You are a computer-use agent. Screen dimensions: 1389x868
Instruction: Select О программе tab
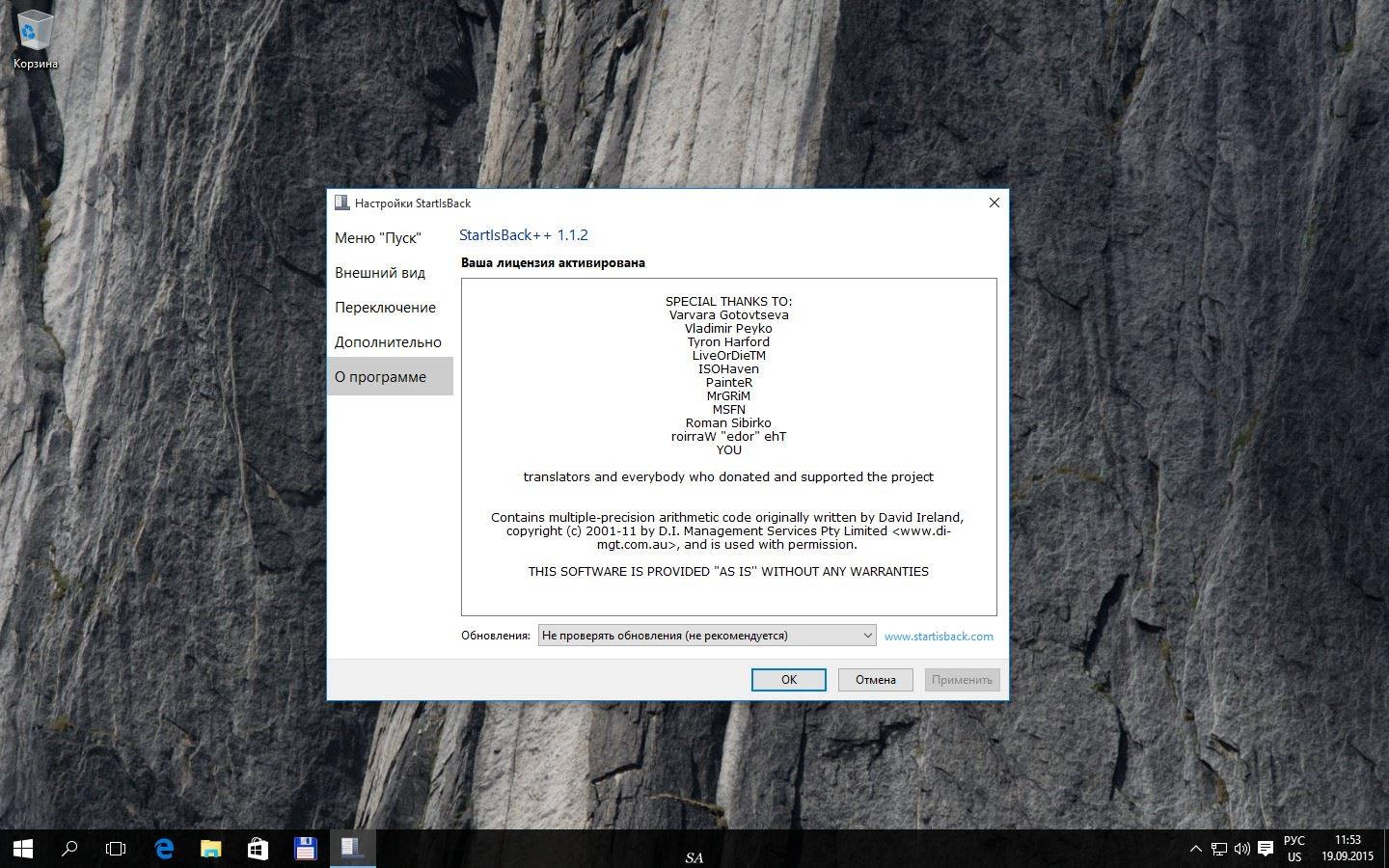pos(390,377)
